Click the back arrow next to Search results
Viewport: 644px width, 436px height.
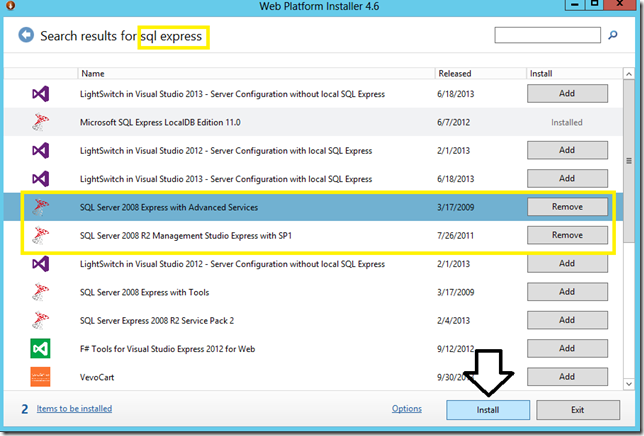click(26, 35)
